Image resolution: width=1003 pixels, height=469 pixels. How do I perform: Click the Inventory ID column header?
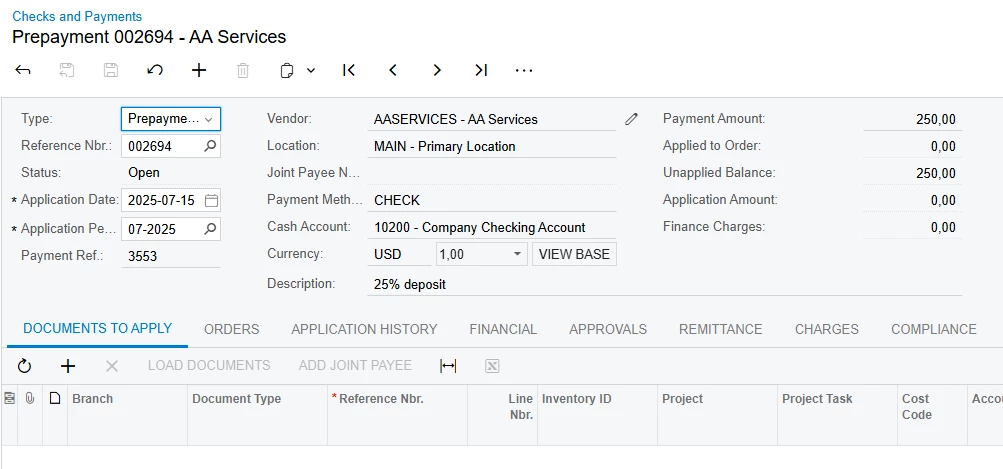(597, 415)
